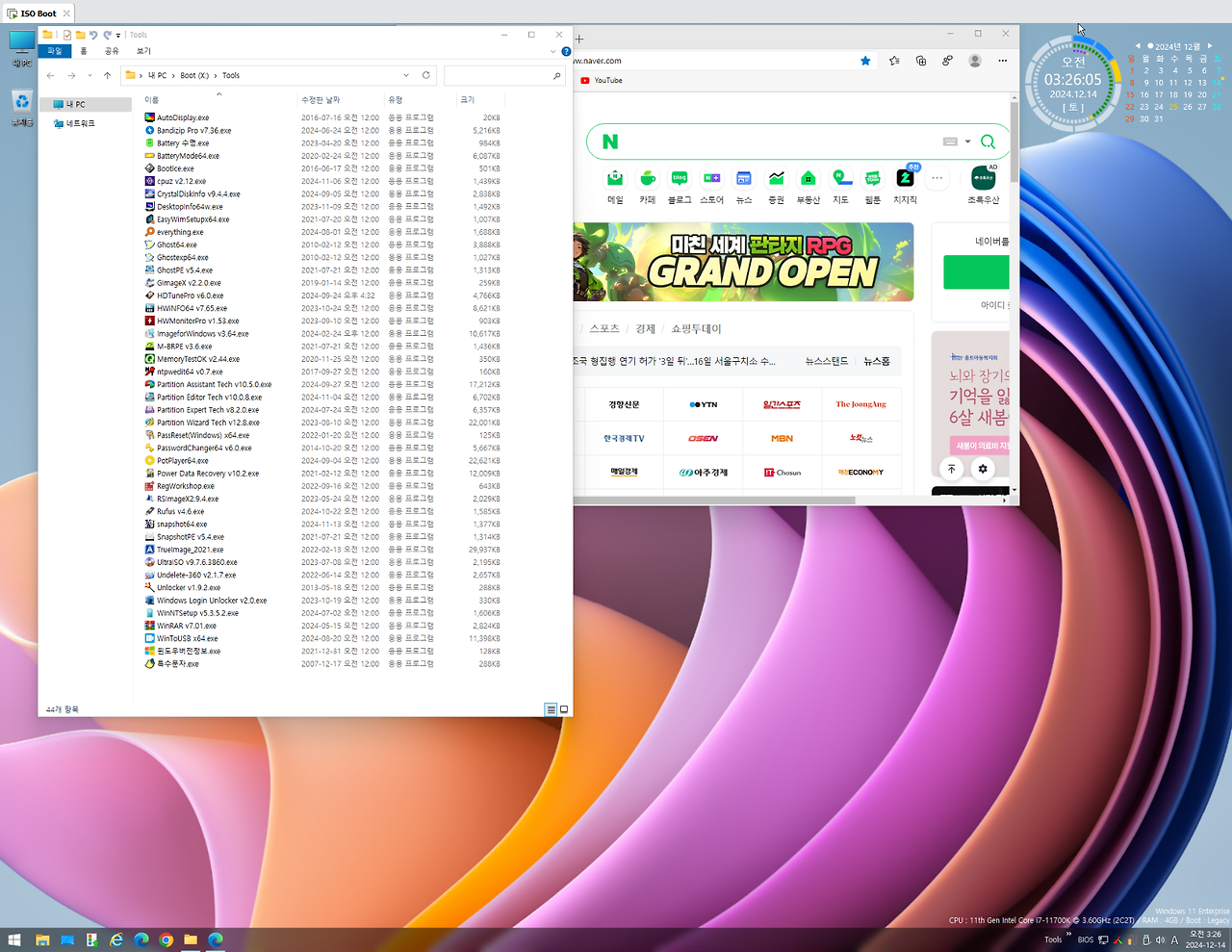Screen dimensions: 1232x952
Task: Click the magnifier icon in Naver search bar
Action: click(x=988, y=142)
